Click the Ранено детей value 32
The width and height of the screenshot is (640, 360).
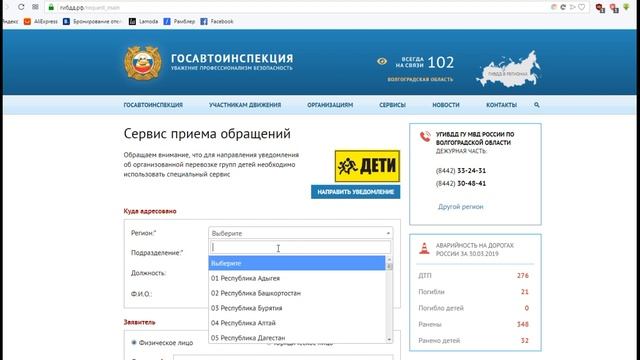pos(524,340)
